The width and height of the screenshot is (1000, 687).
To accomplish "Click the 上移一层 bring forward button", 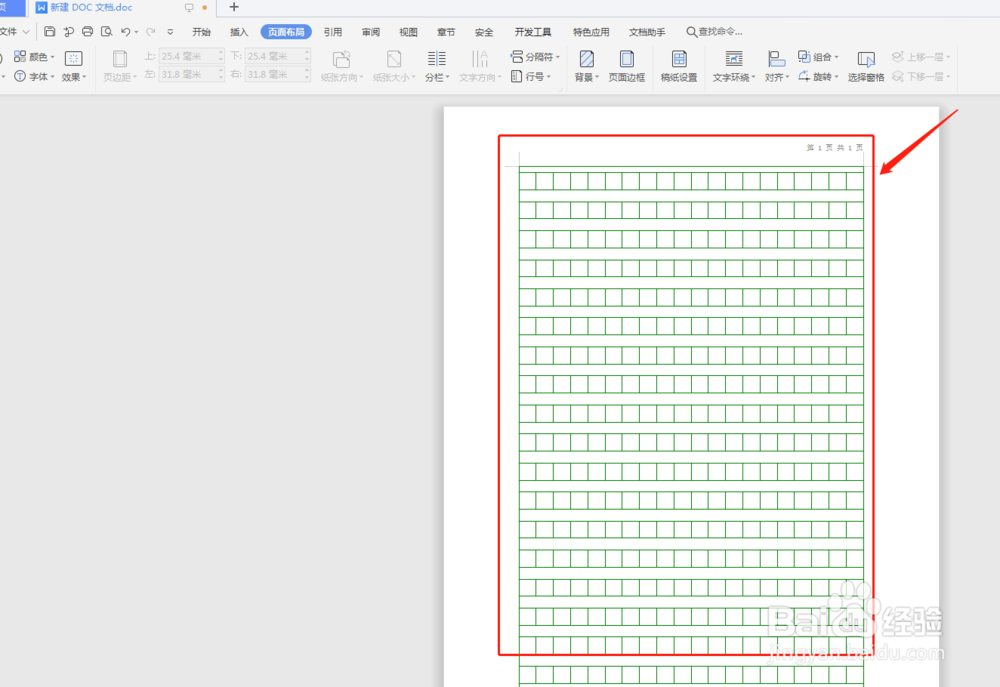I will [921, 57].
